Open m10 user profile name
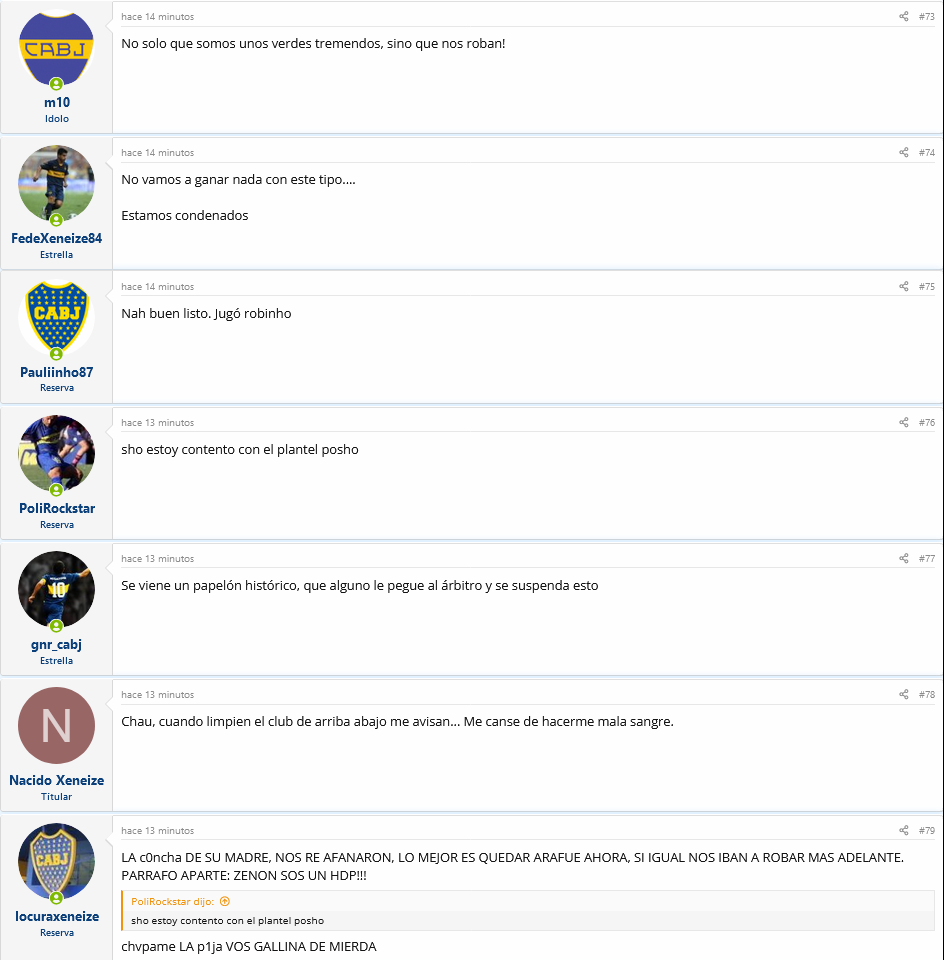 [57, 102]
